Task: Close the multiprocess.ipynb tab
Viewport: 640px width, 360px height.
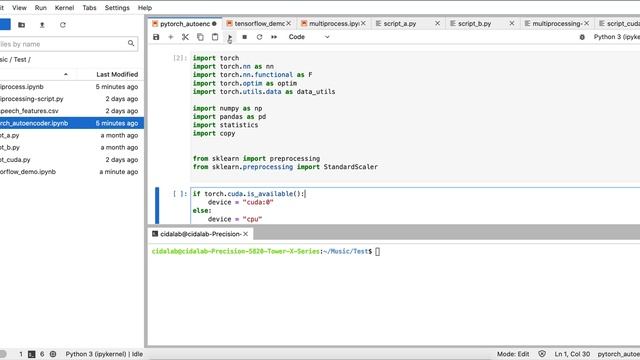Action: 363,24
